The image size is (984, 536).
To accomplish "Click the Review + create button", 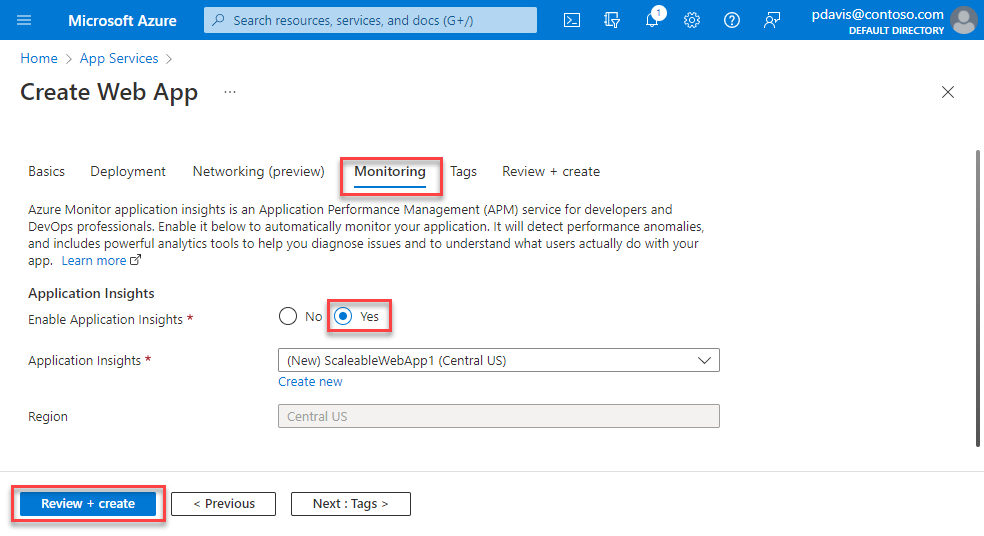I will (x=88, y=504).
